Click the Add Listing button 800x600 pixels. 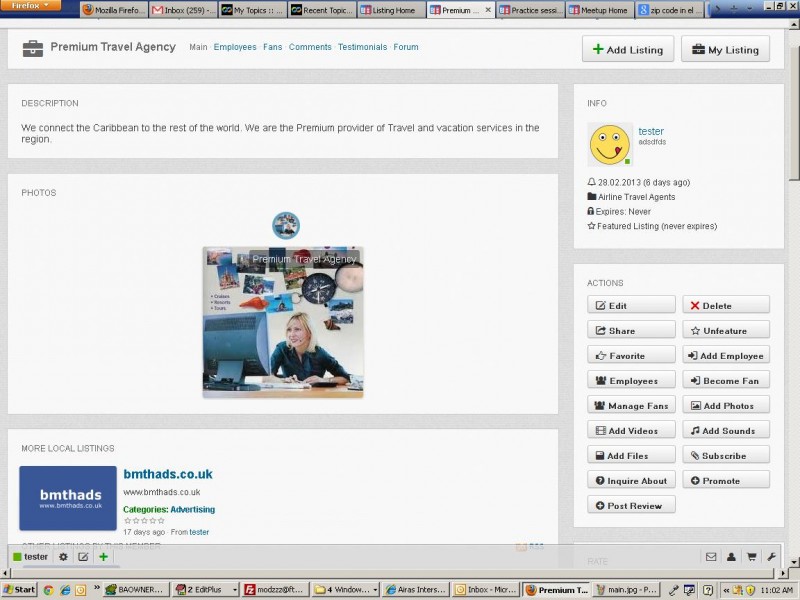tap(628, 49)
